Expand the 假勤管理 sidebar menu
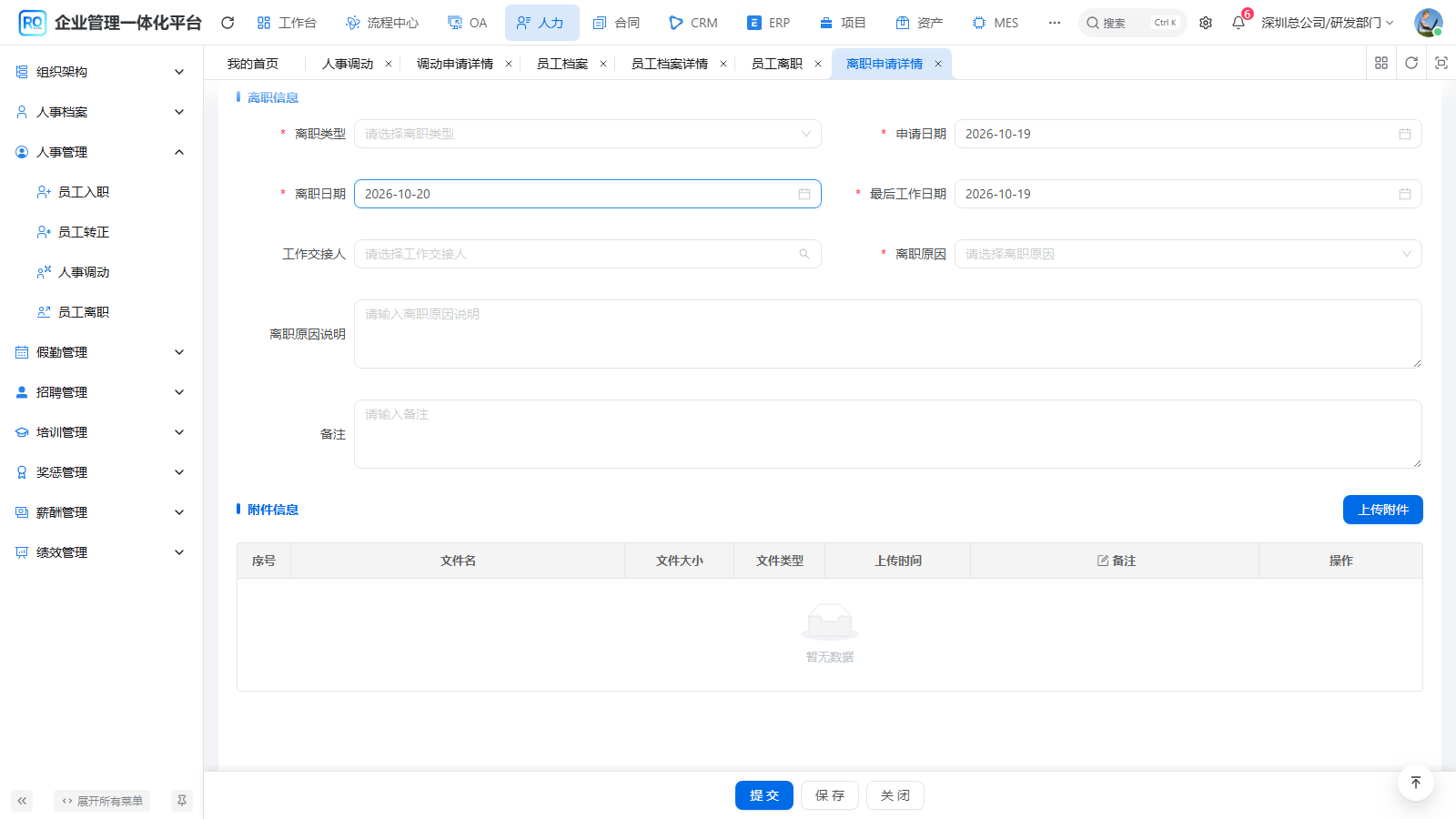The image size is (1456, 819). tap(101, 352)
